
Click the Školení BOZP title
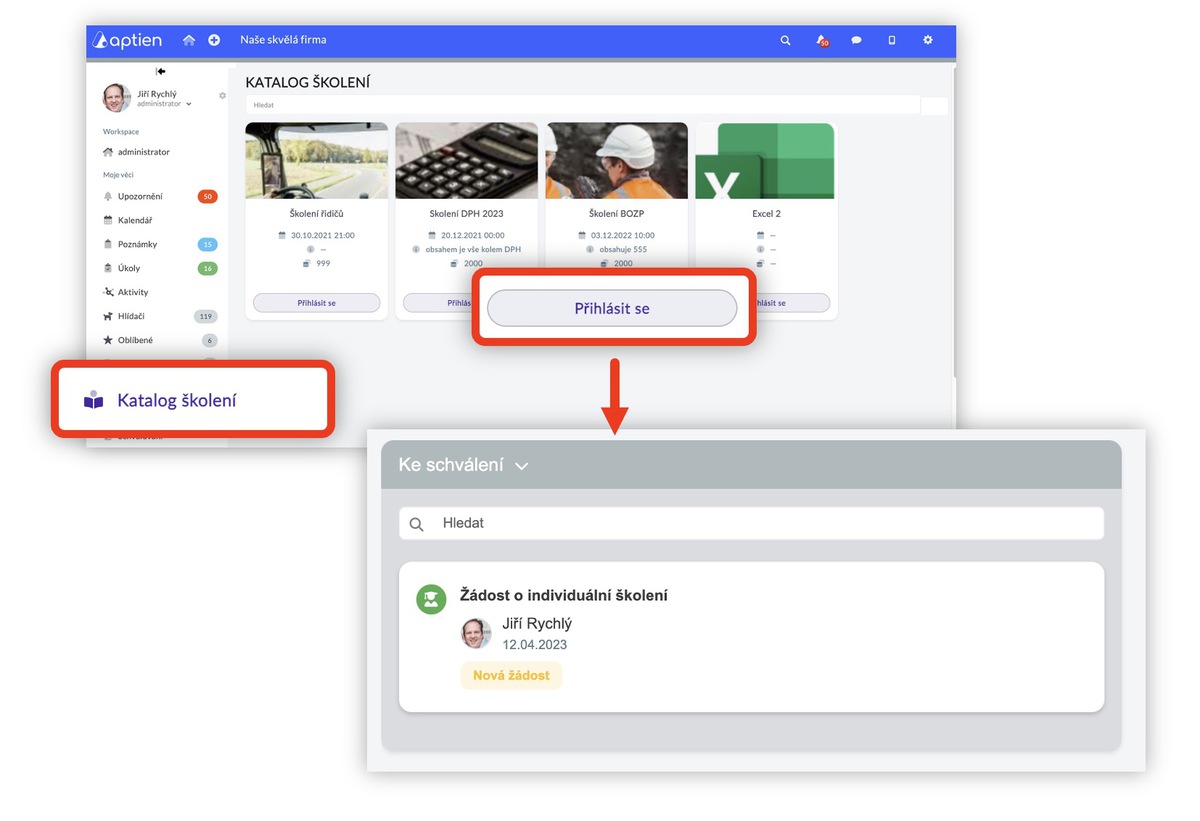coord(616,214)
